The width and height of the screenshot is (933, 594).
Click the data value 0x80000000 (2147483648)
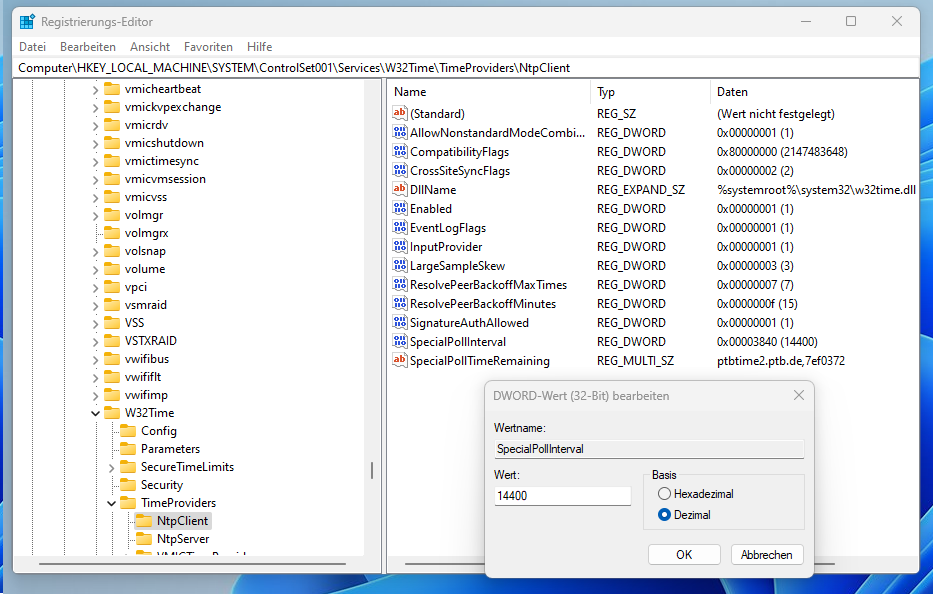tap(782, 152)
